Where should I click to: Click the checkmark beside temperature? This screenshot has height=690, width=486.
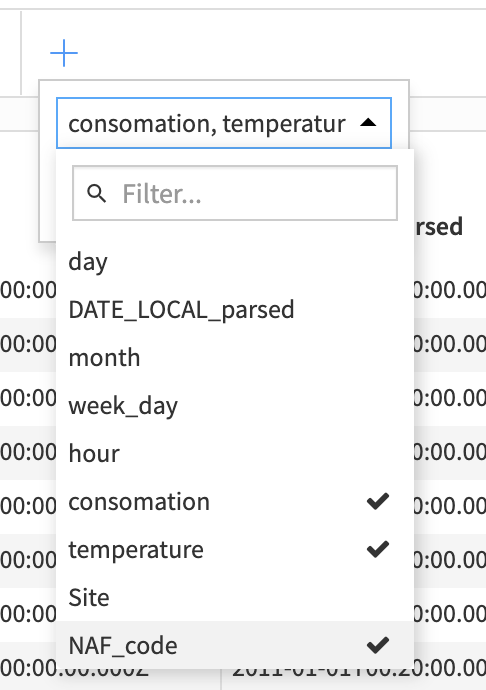378,549
